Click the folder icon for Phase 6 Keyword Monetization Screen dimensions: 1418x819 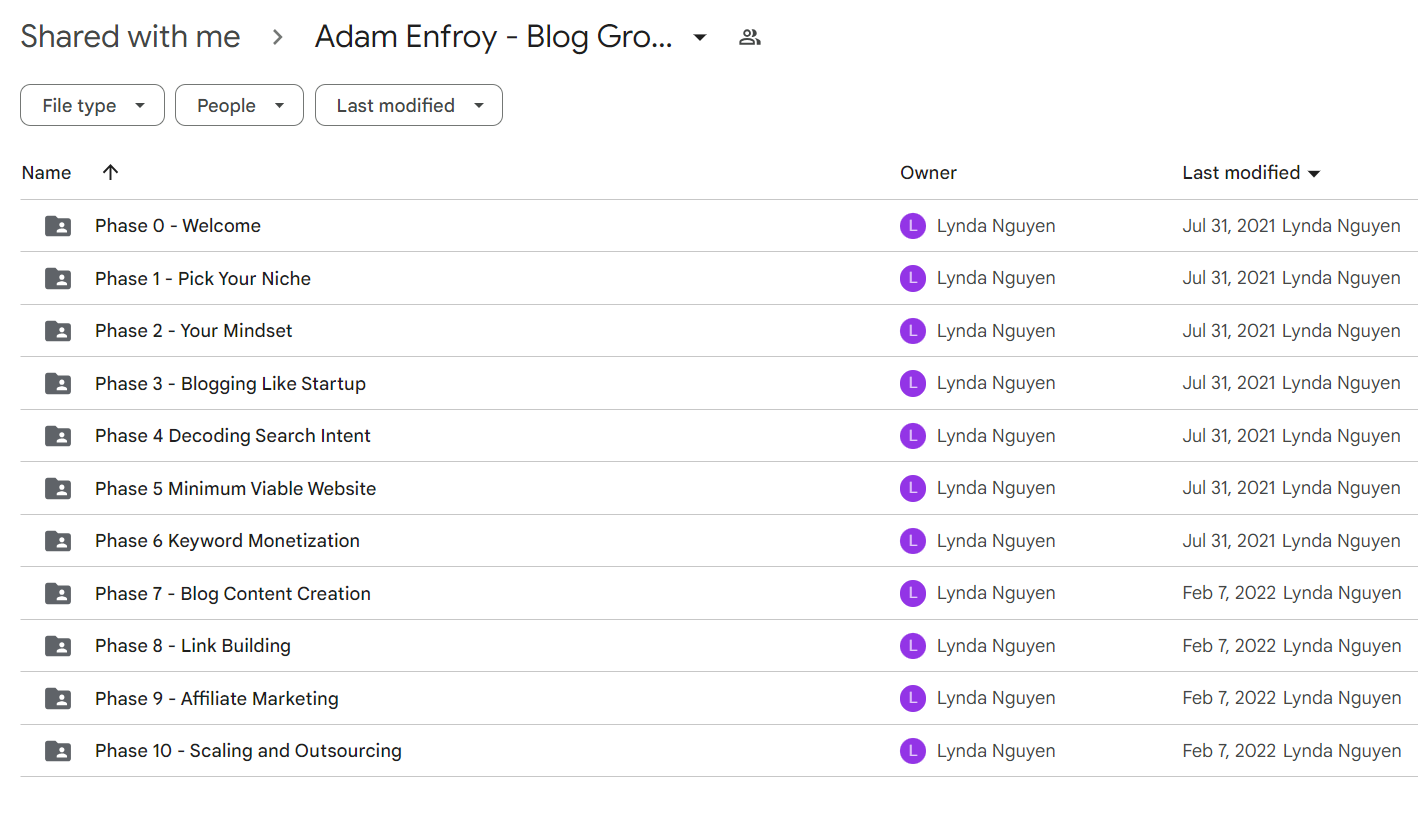pyautogui.click(x=58, y=541)
